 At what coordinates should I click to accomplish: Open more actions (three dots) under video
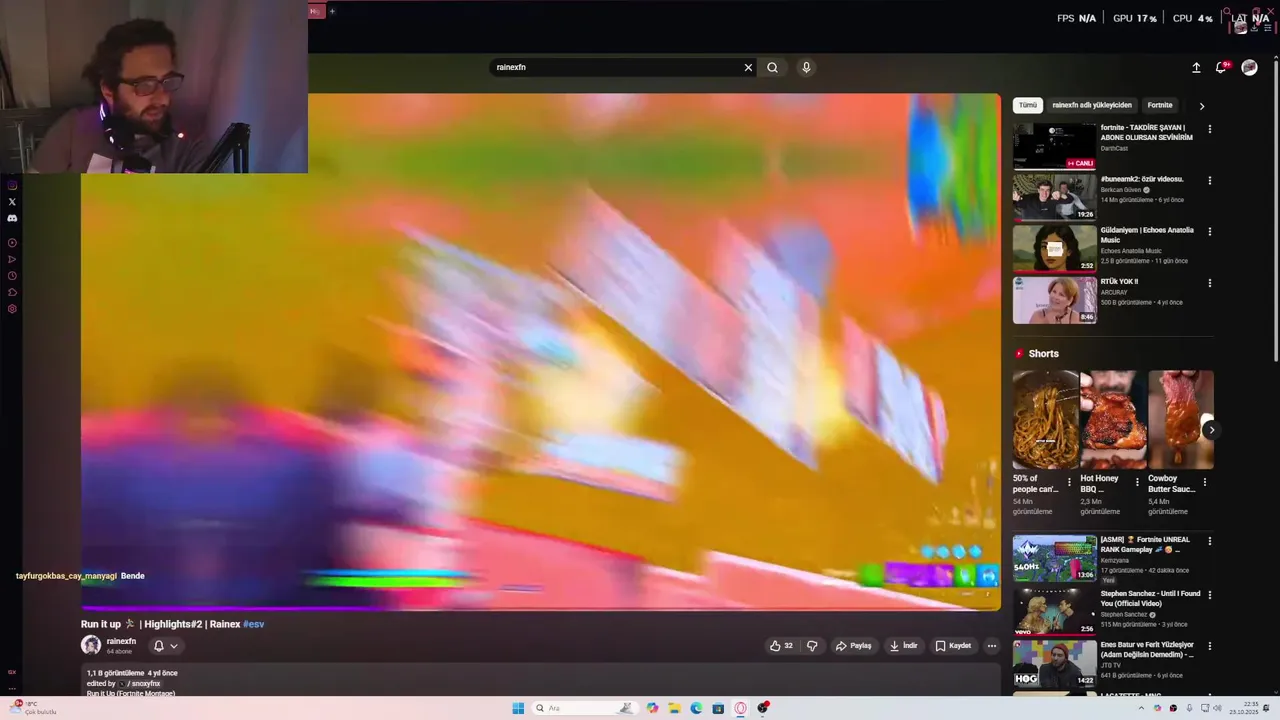992,646
